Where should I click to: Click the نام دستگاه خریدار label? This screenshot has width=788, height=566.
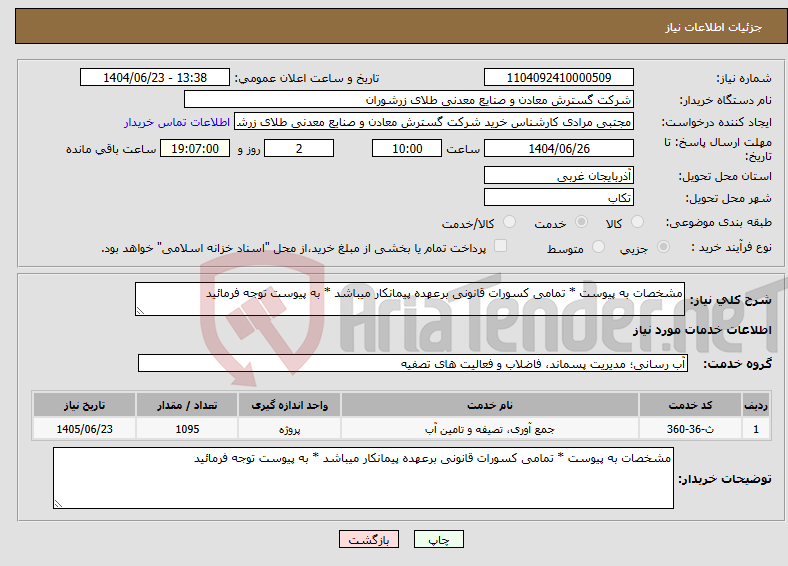[x=726, y=101]
